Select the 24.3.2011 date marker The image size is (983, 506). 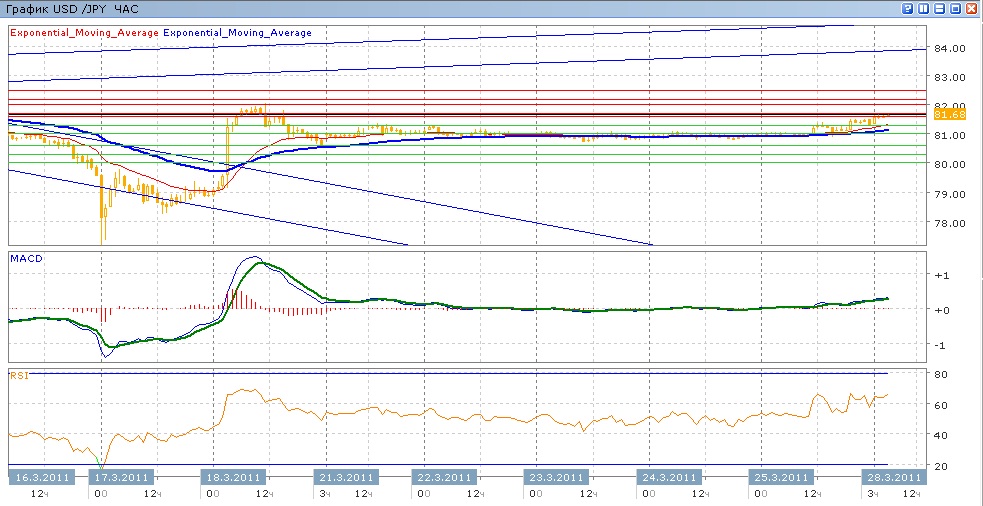coord(668,477)
